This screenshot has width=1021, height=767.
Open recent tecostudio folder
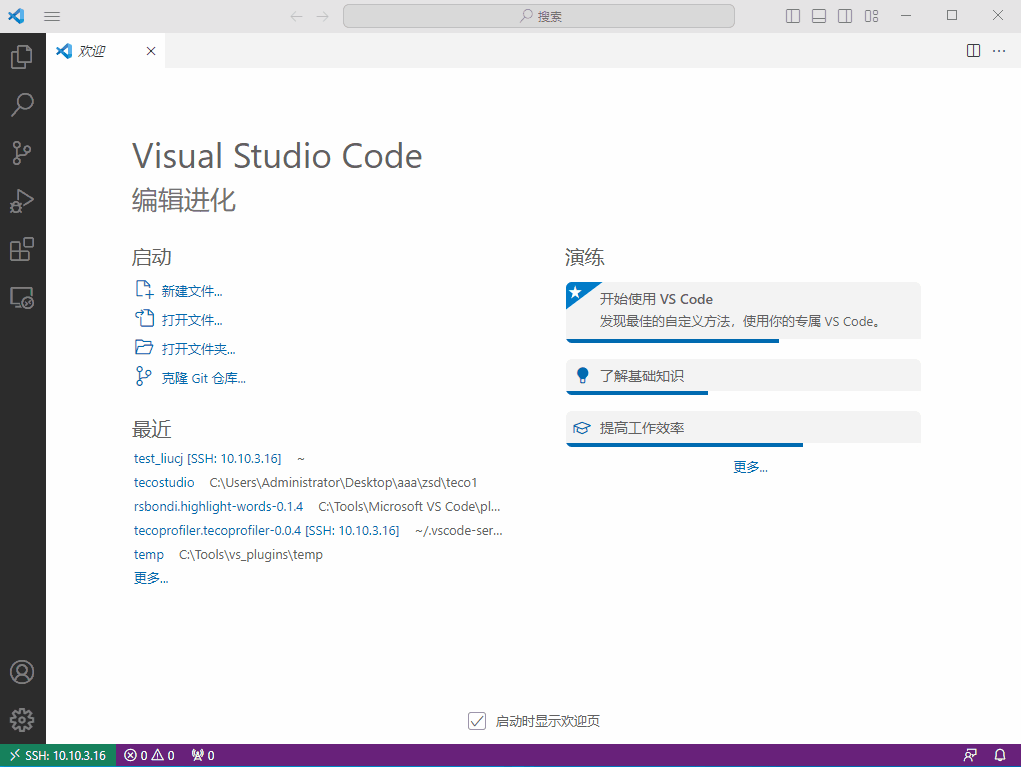[164, 482]
